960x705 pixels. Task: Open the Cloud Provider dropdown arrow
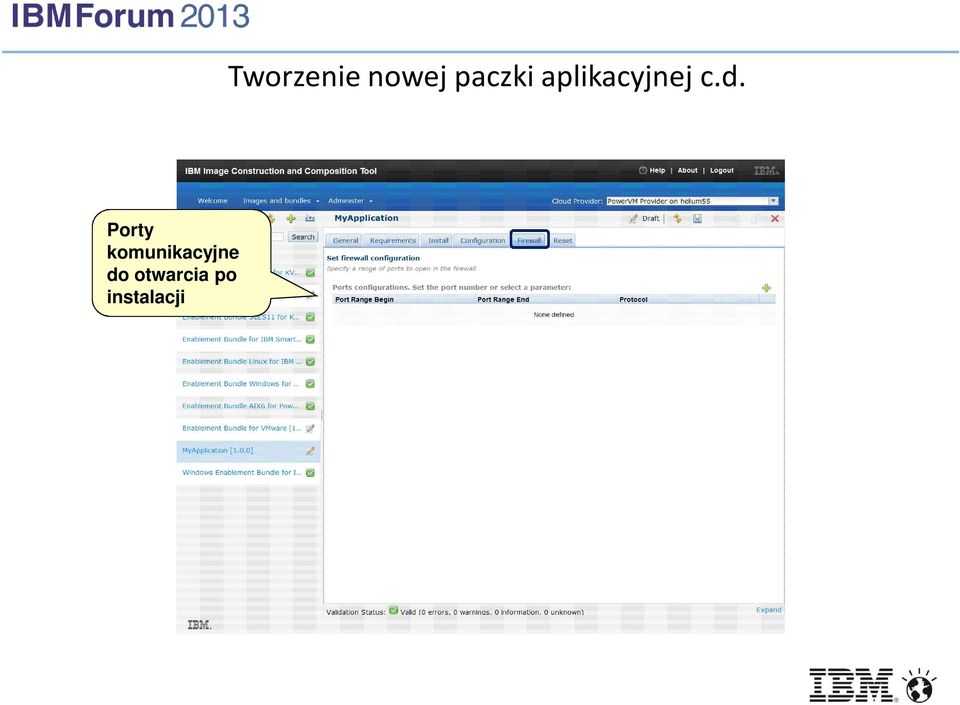773,201
